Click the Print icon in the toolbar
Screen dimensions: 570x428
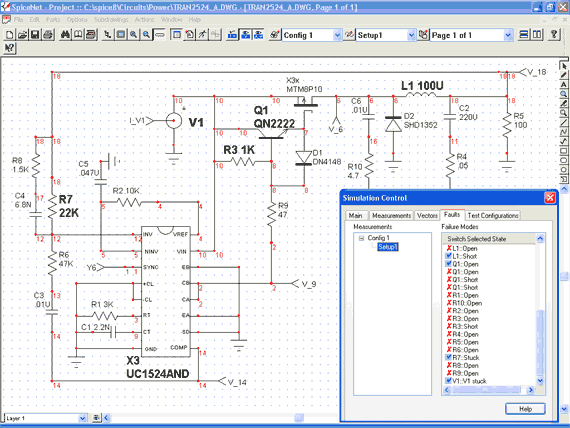tap(48, 35)
